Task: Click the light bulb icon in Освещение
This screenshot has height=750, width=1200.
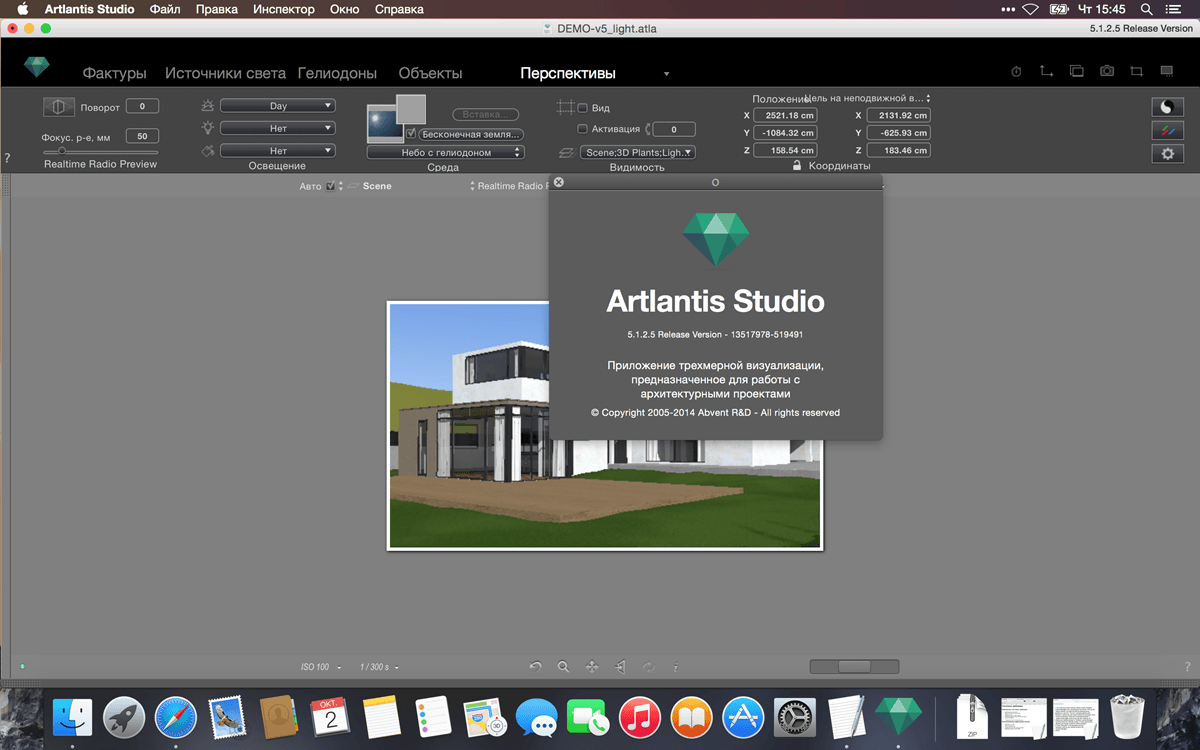Action: pos(208,128)
